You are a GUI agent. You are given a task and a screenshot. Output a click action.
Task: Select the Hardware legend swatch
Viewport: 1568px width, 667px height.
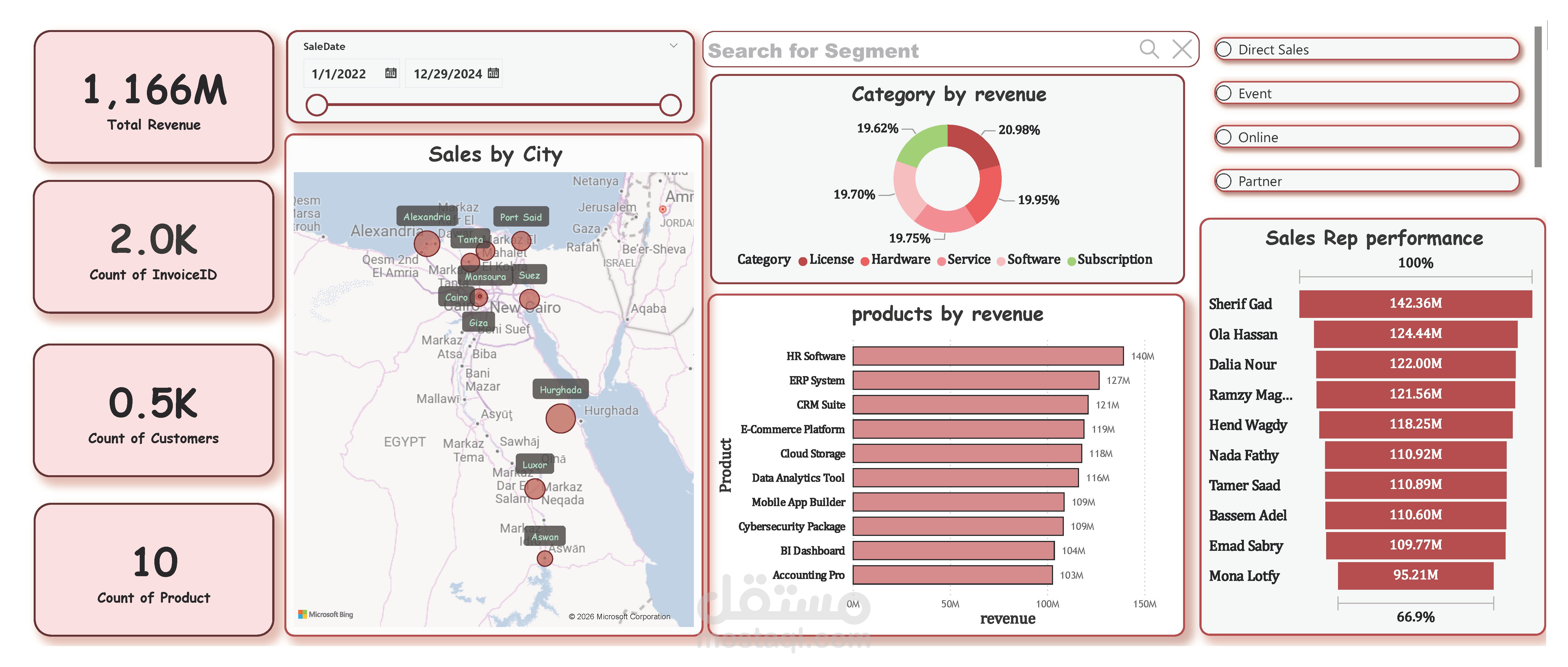[865, 261]
